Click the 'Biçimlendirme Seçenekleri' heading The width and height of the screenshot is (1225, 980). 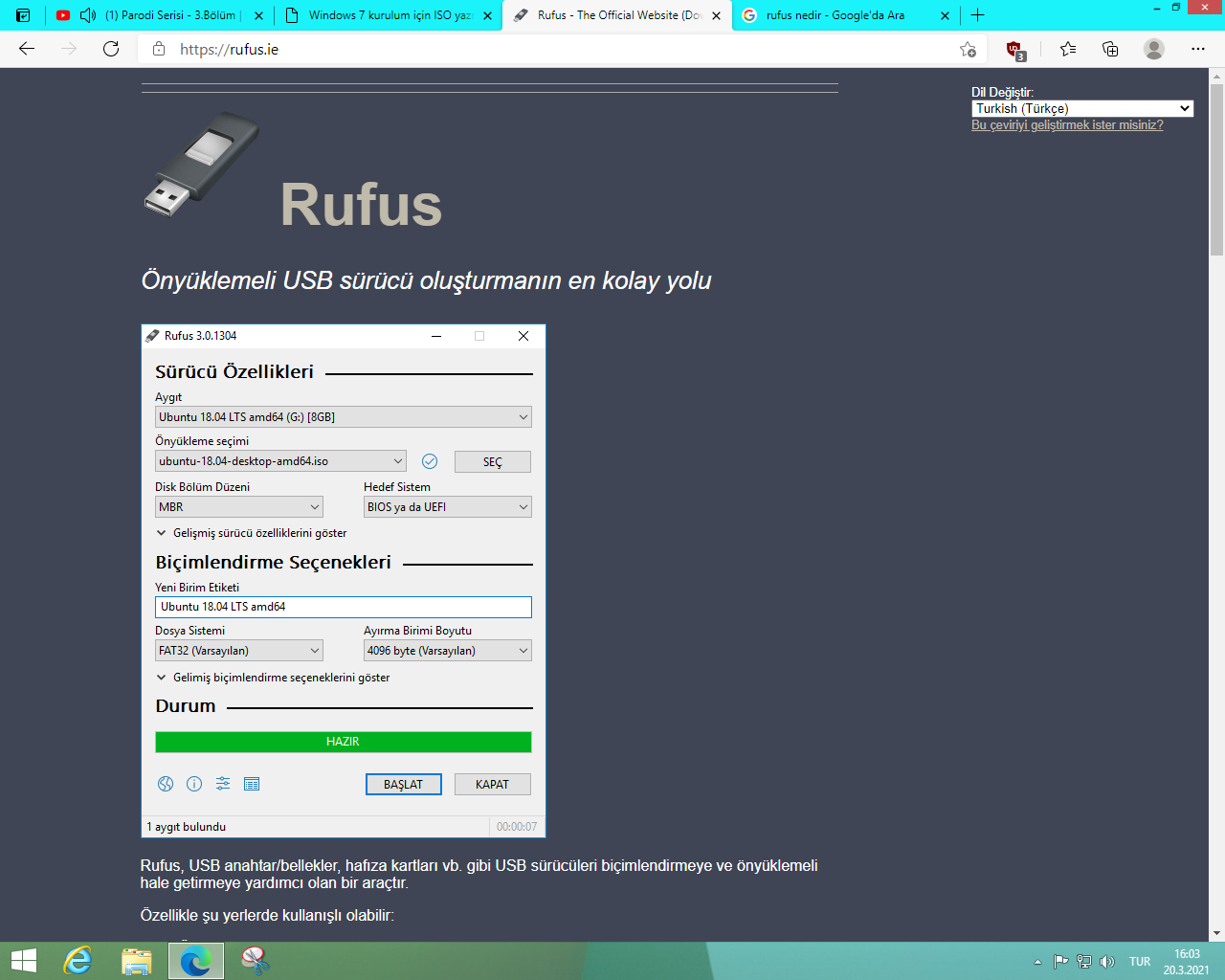pos(274,562)
